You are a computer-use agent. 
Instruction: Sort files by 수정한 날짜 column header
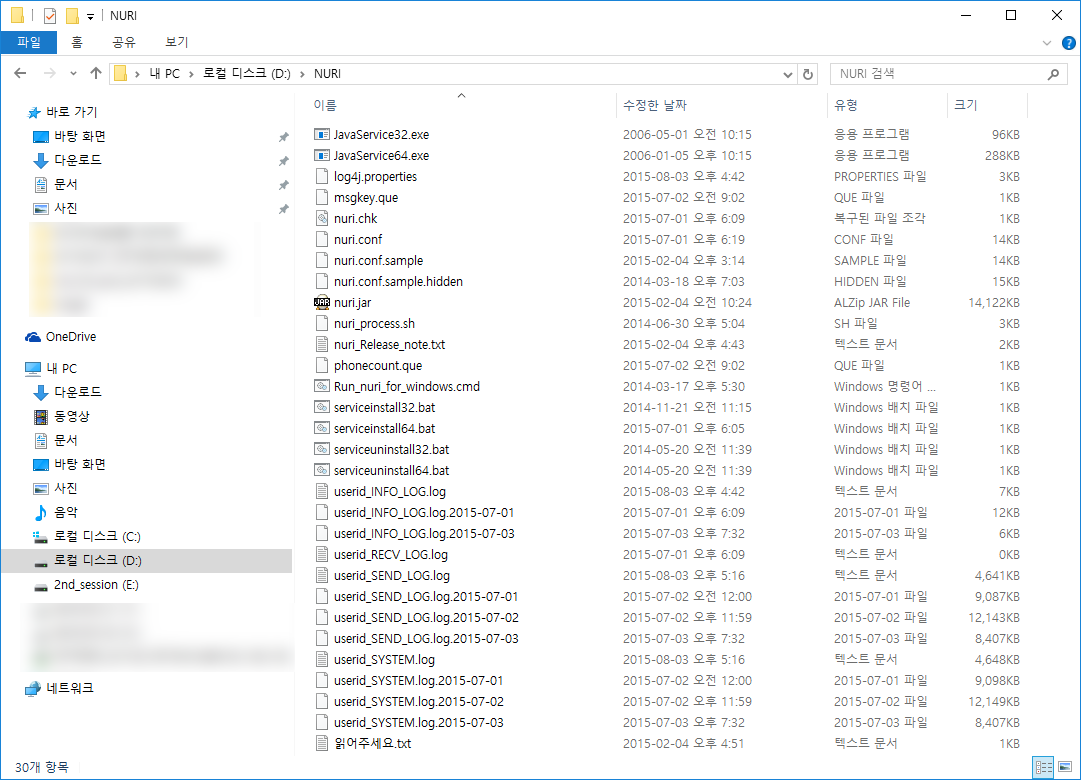(x=655, y=105)
